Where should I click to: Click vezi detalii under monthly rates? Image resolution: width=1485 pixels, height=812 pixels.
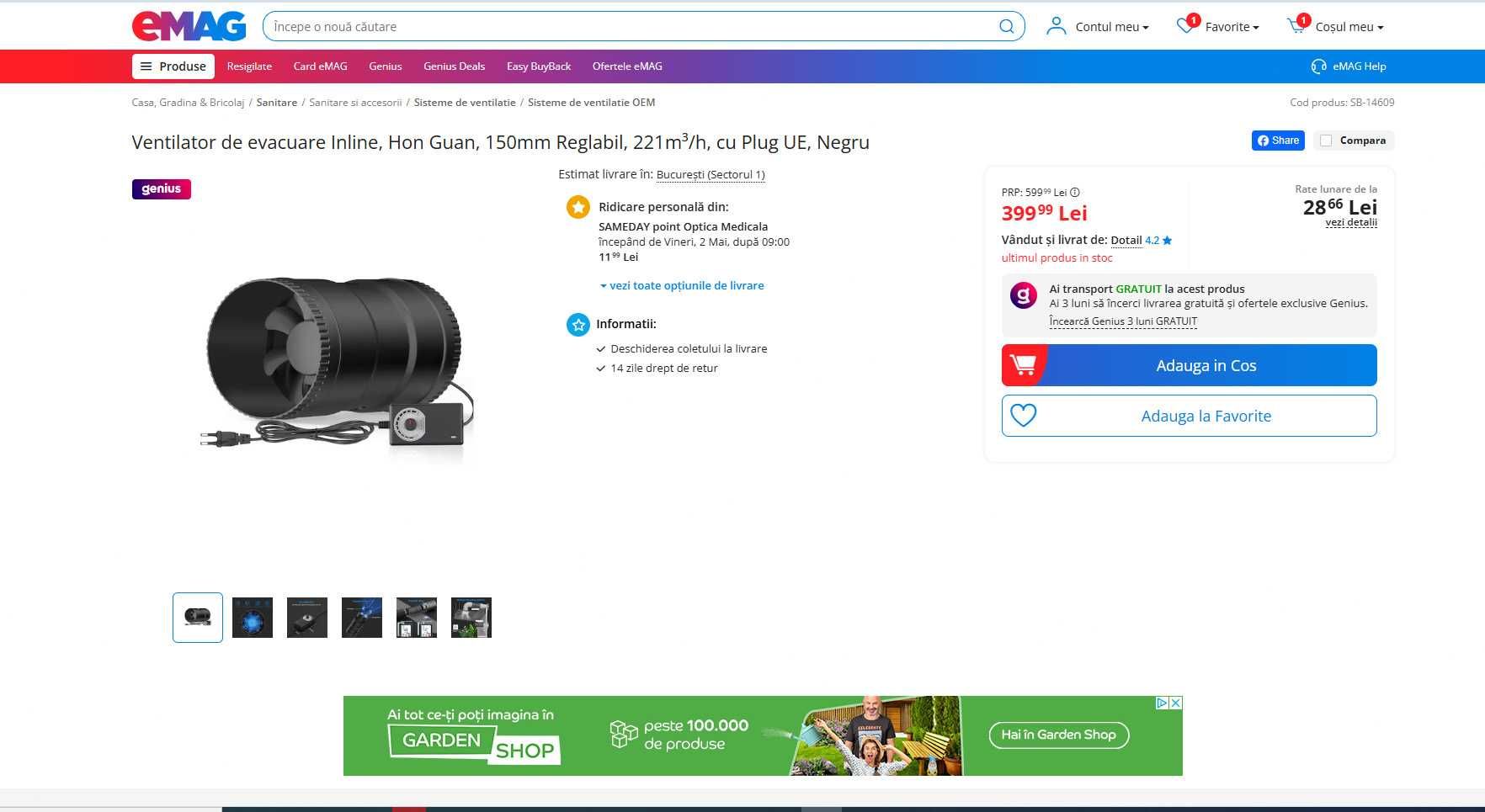[1351, 223]
